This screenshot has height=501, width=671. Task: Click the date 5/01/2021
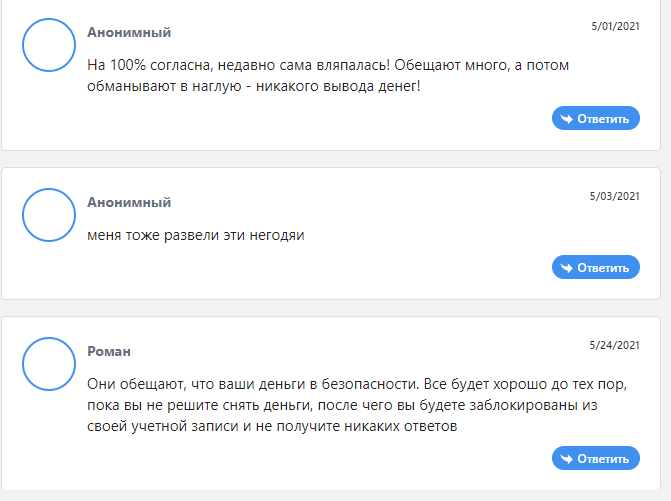pos(615,26)
